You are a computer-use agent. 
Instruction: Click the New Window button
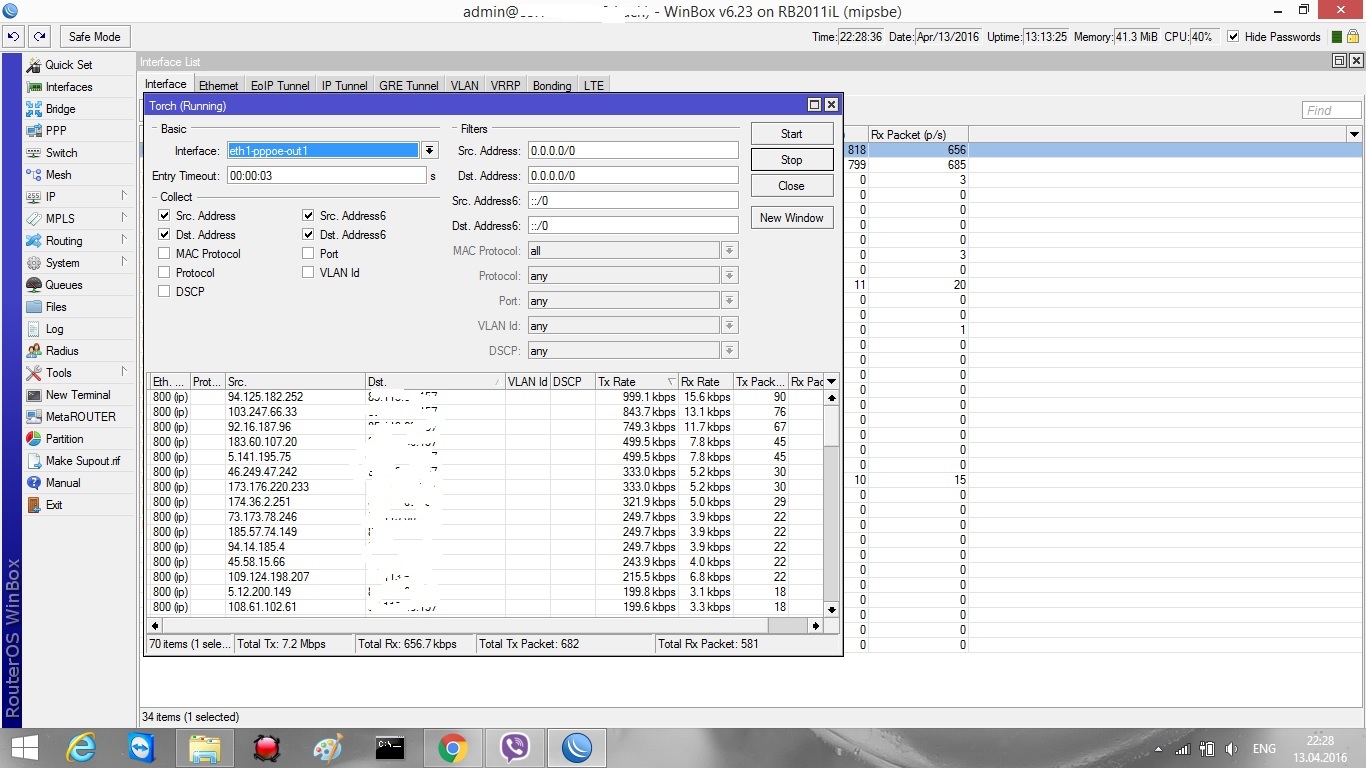click(792, 218)
